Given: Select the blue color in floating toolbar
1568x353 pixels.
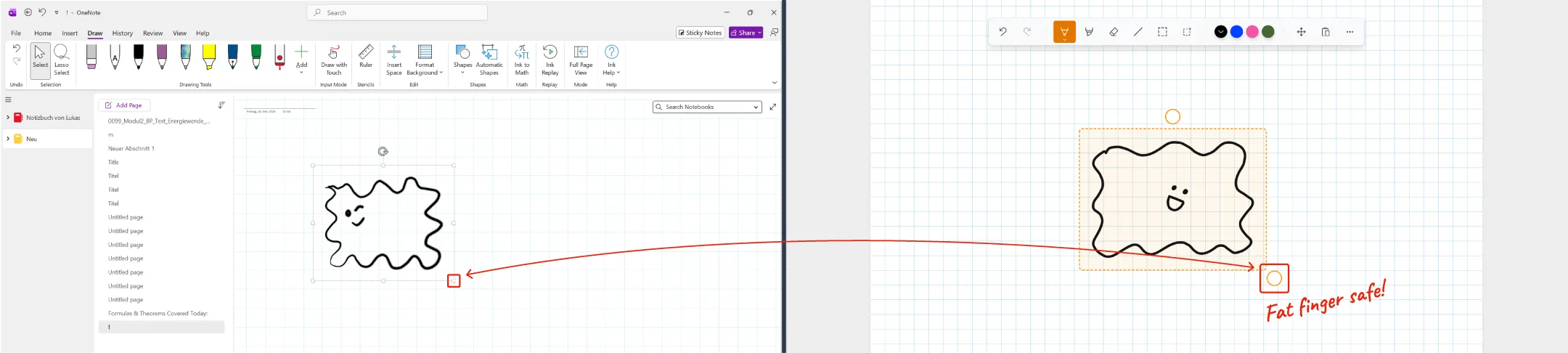Looking at the screenshot, I should click(1237, 32).
